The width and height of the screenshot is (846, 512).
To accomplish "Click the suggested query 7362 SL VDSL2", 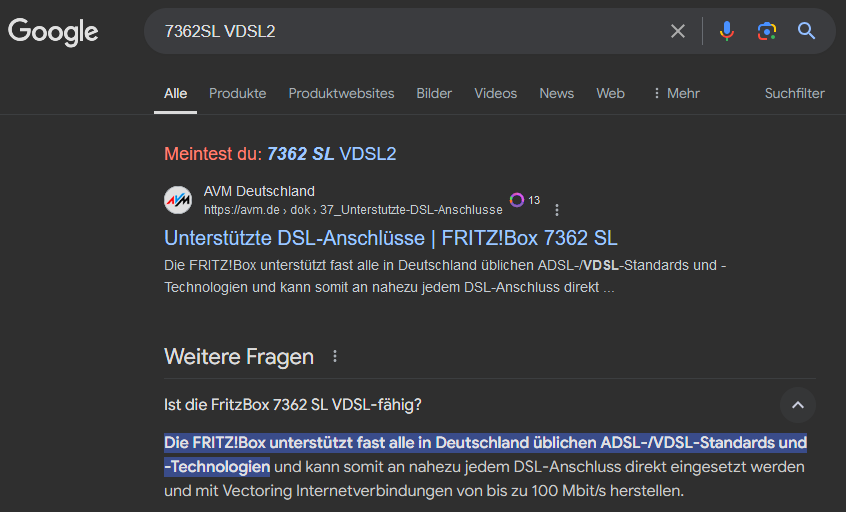I will point(332,154).
